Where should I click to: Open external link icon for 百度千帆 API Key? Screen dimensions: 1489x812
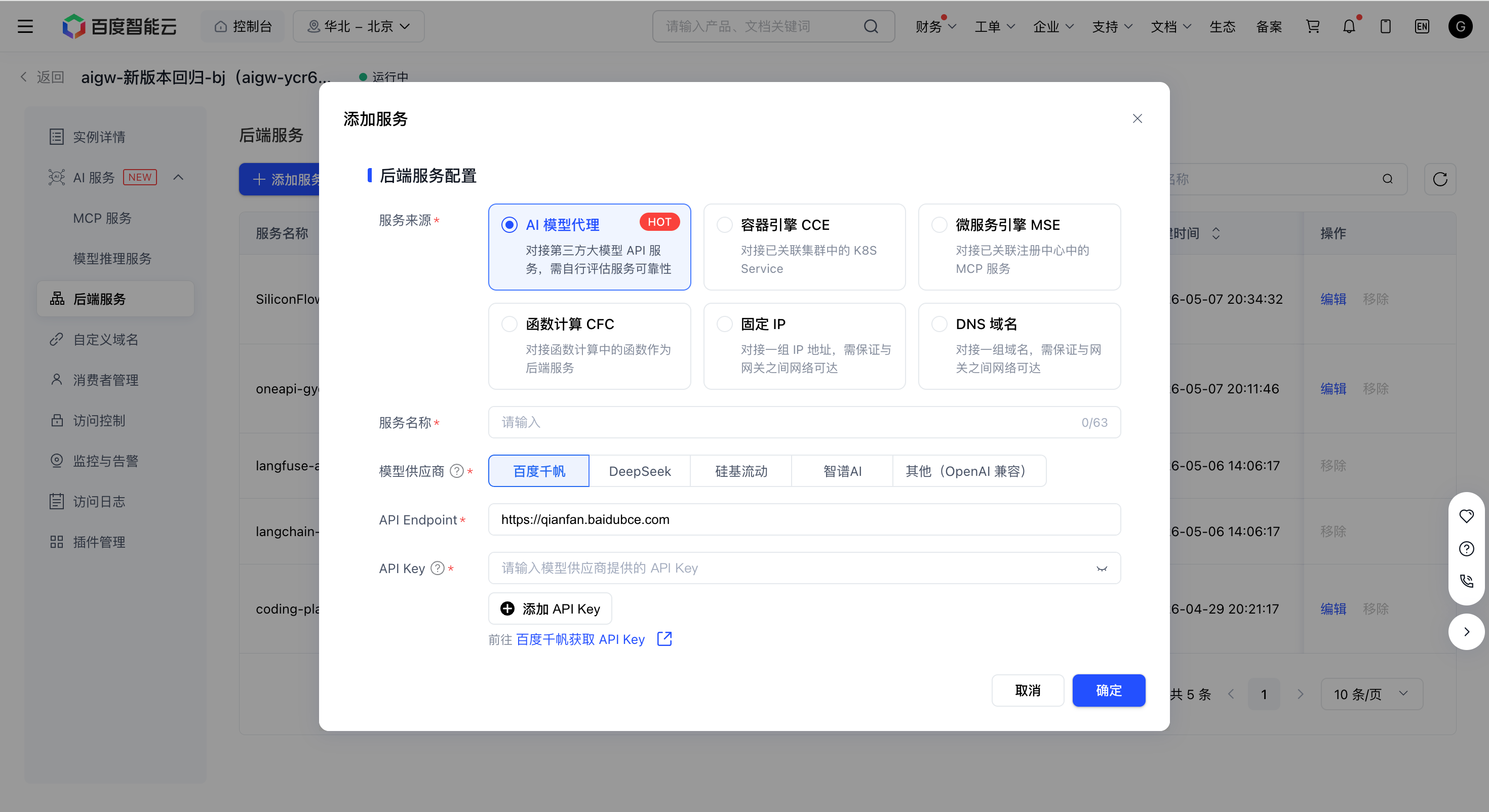coord(664,639)
